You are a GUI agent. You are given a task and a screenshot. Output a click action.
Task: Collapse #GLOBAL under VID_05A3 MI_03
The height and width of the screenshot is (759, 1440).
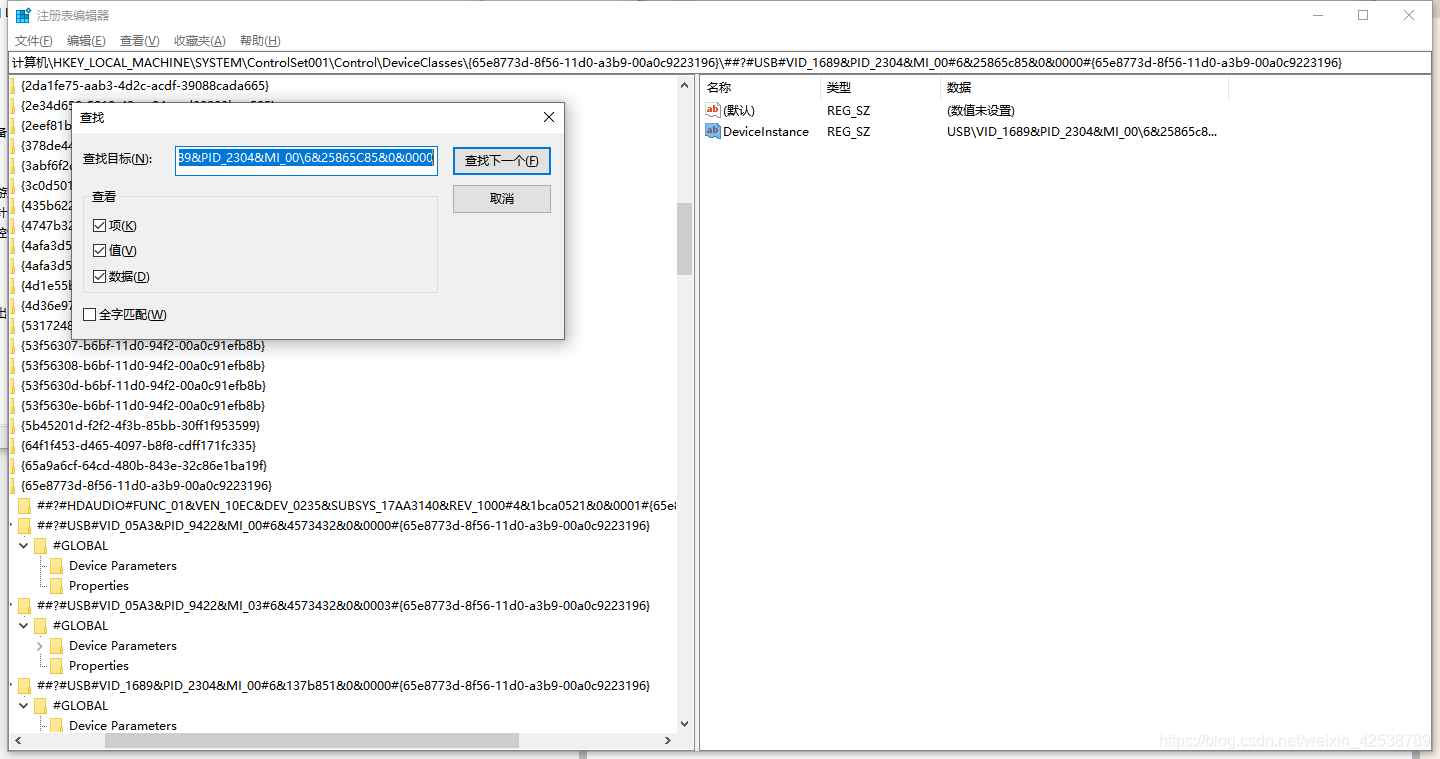[x=23, y=626]
